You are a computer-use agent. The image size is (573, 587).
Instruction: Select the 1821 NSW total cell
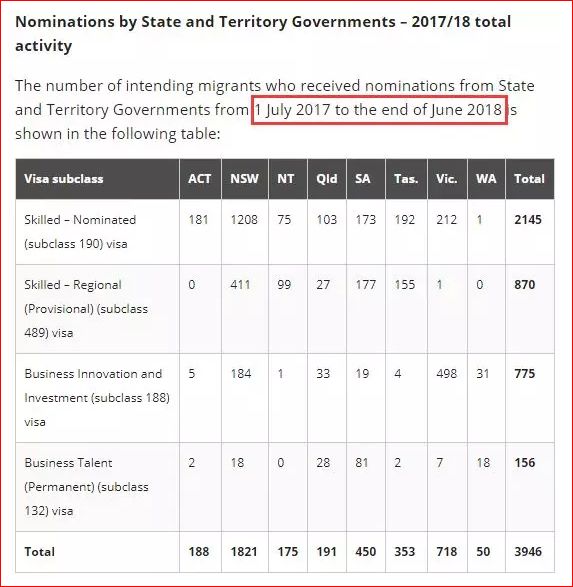244,551
